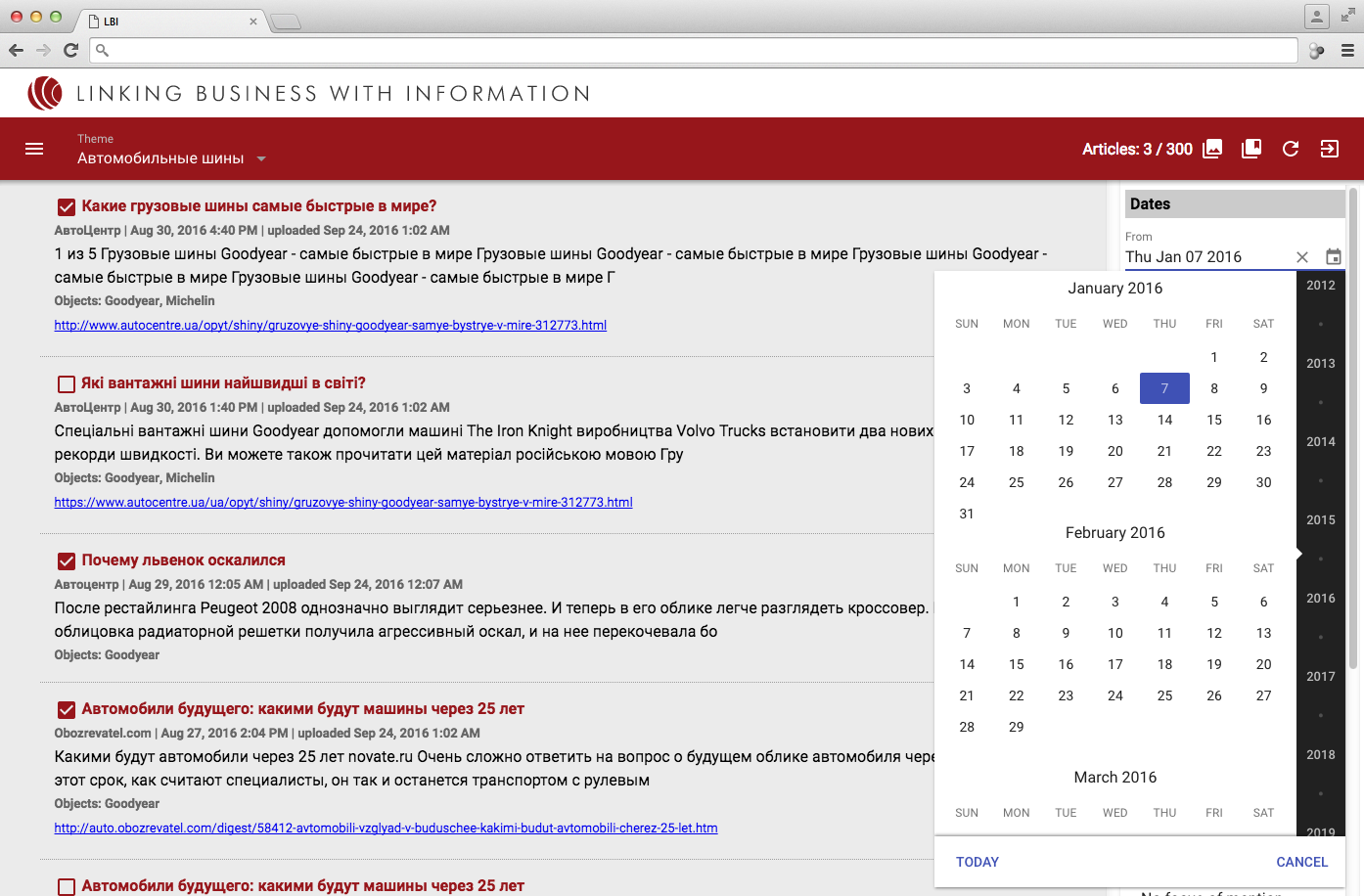
Task: Open the Chrome user profile button
Action: click(x=1317, y=16)
